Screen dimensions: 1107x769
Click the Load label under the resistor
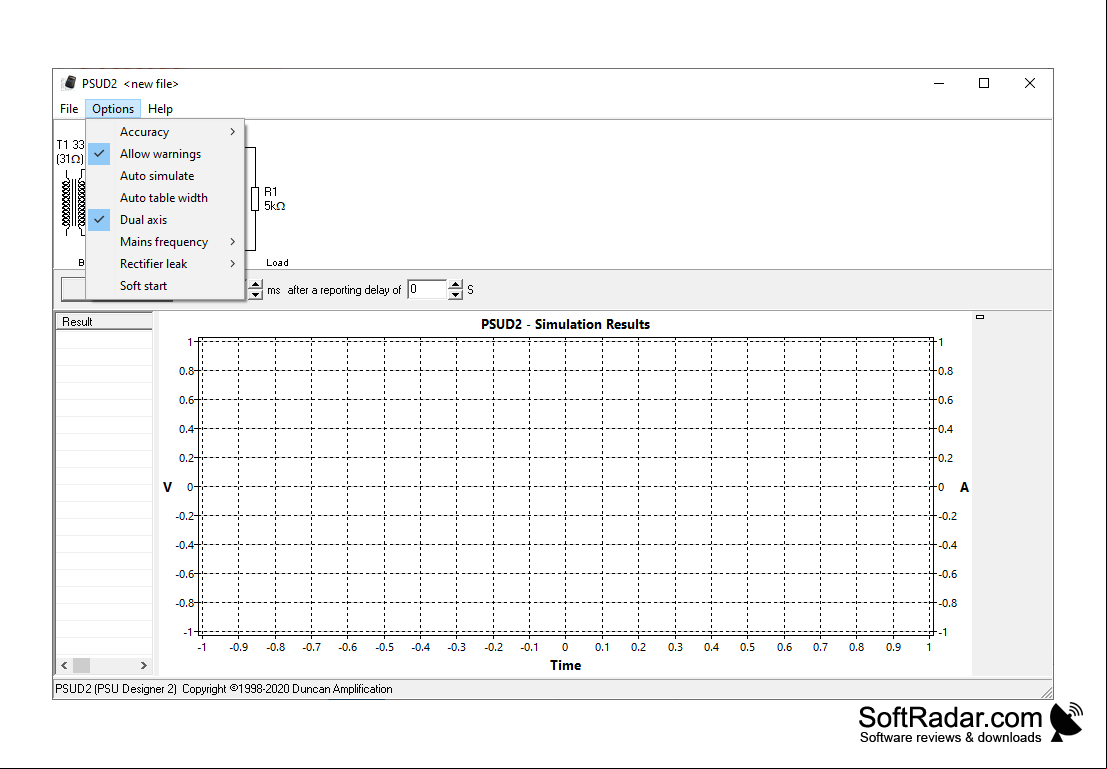point(277,263)
